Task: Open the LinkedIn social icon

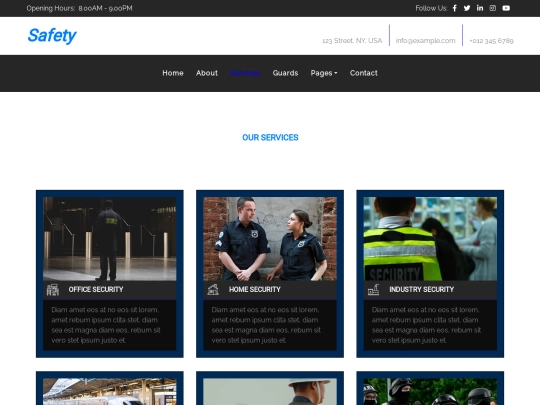Action: point(480,8)
